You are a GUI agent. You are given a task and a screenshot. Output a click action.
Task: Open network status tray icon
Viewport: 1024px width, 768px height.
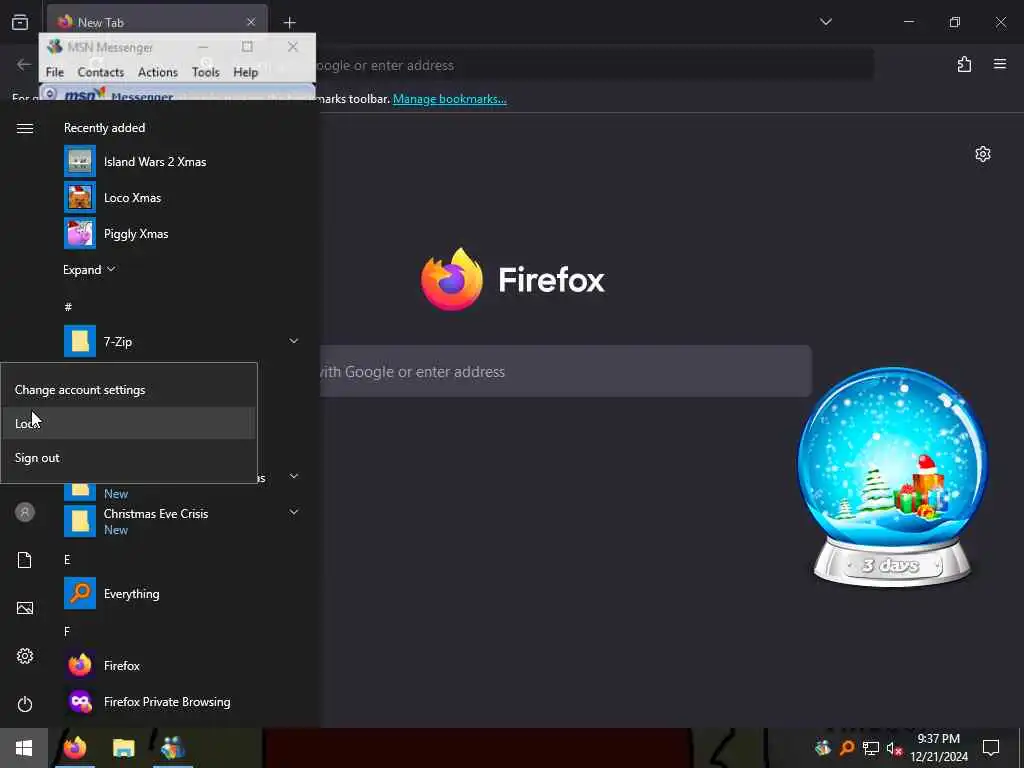coord(871,748)
